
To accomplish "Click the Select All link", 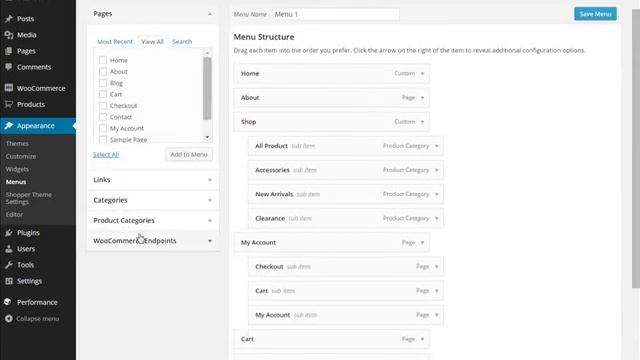I will point(106,154).
